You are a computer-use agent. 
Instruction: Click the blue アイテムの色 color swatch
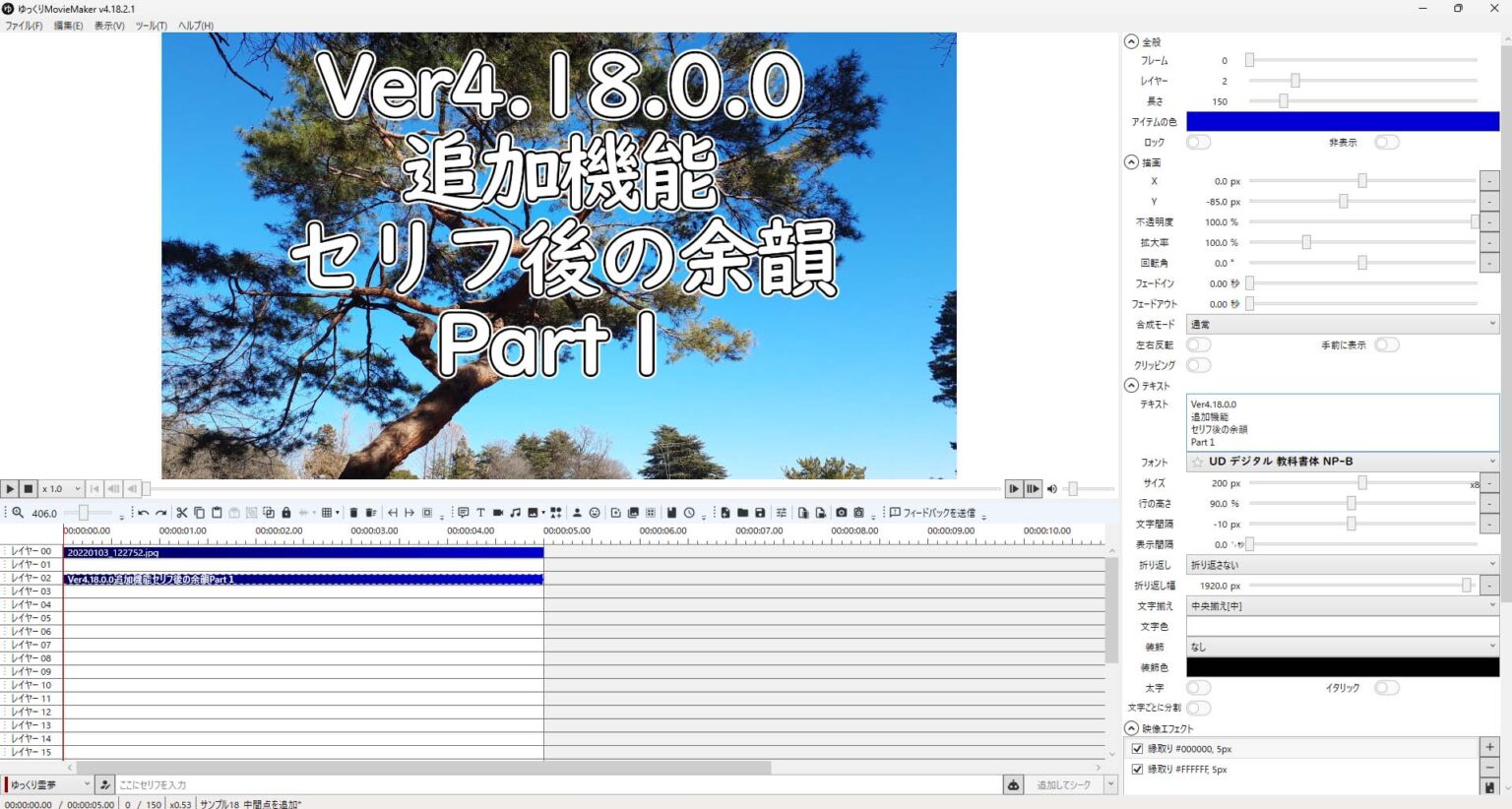[x=1342, y=121]
